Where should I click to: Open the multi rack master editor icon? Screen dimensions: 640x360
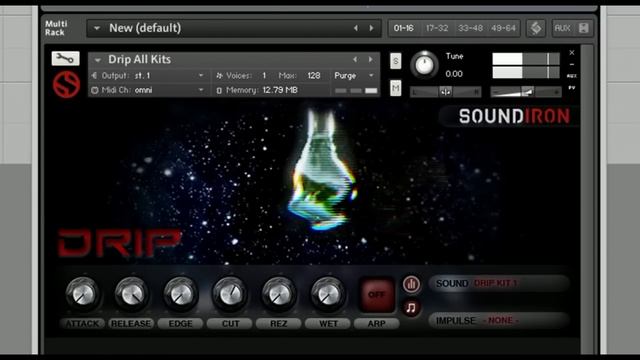click(x=536, y=28)
